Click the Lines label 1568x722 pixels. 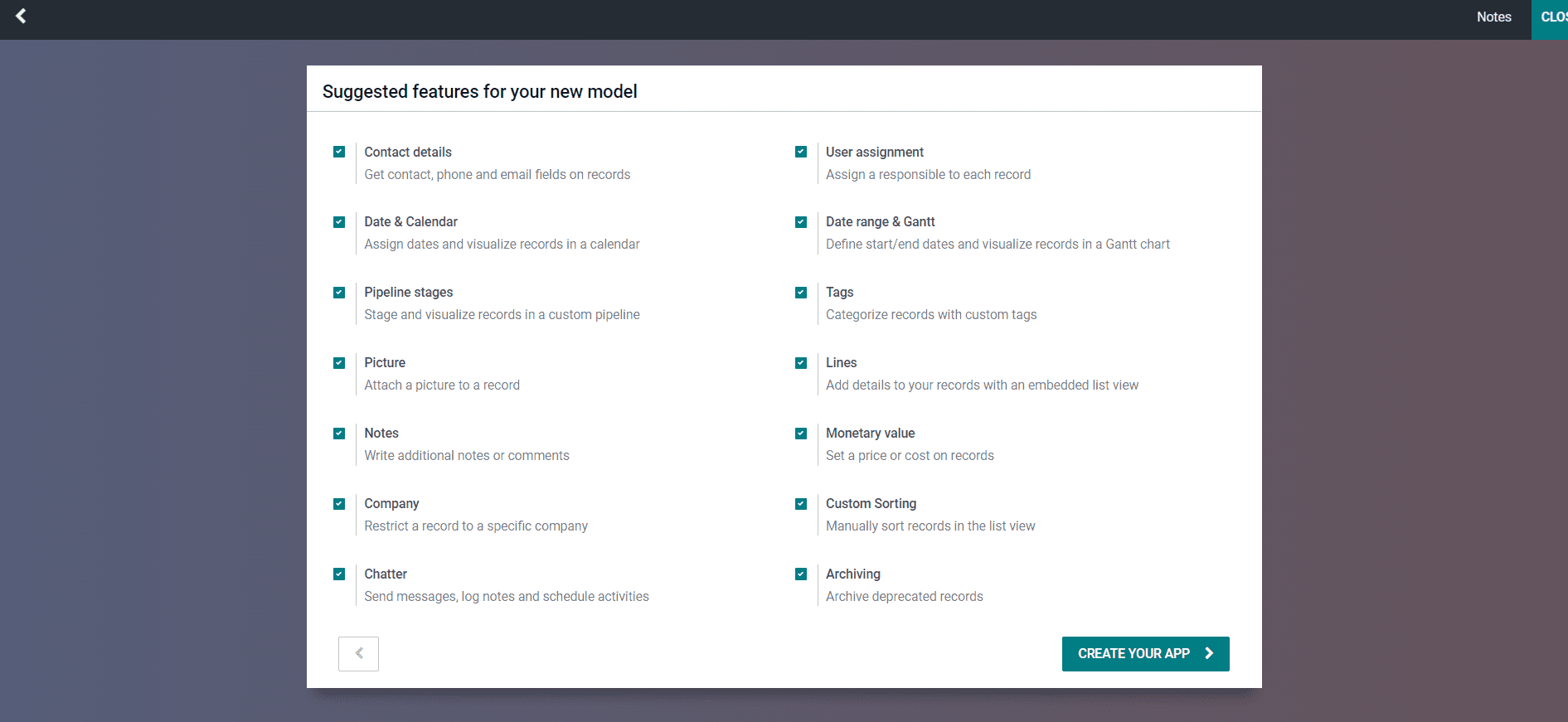tap(842, 362)
